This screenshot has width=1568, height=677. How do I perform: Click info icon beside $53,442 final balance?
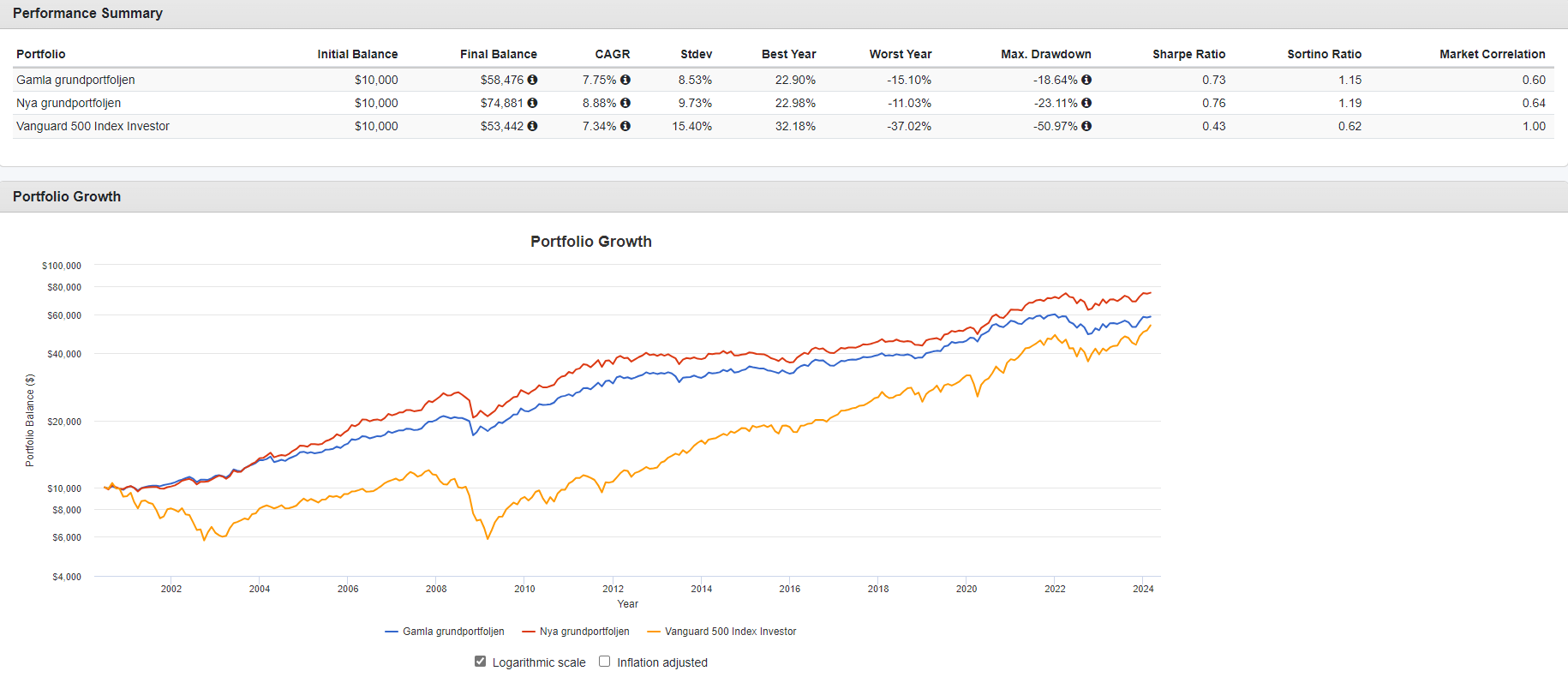[x=532, y=126]
